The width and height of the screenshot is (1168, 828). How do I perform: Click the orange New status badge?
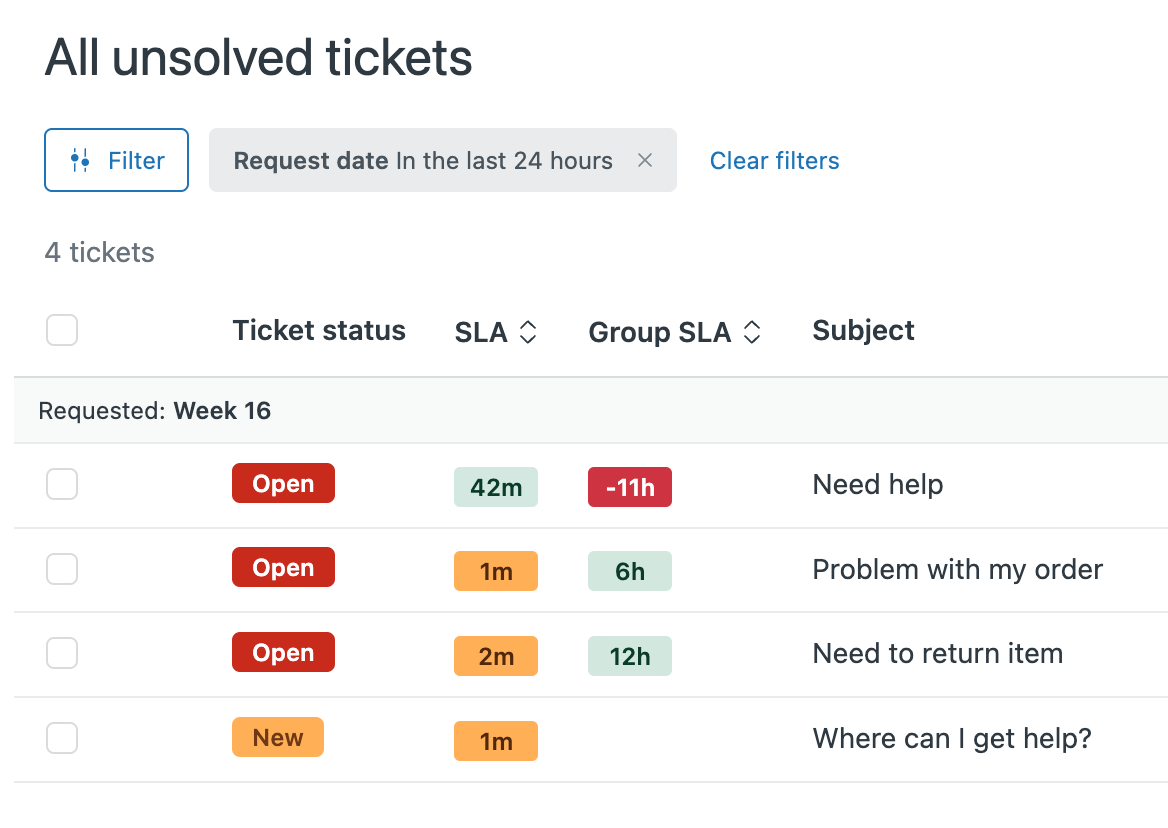277,737
